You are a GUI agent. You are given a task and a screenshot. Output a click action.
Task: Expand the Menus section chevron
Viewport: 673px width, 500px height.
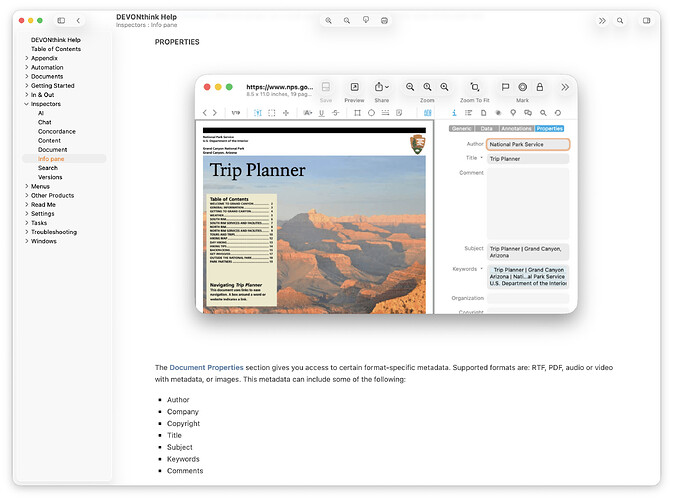(x=27, y=186)
